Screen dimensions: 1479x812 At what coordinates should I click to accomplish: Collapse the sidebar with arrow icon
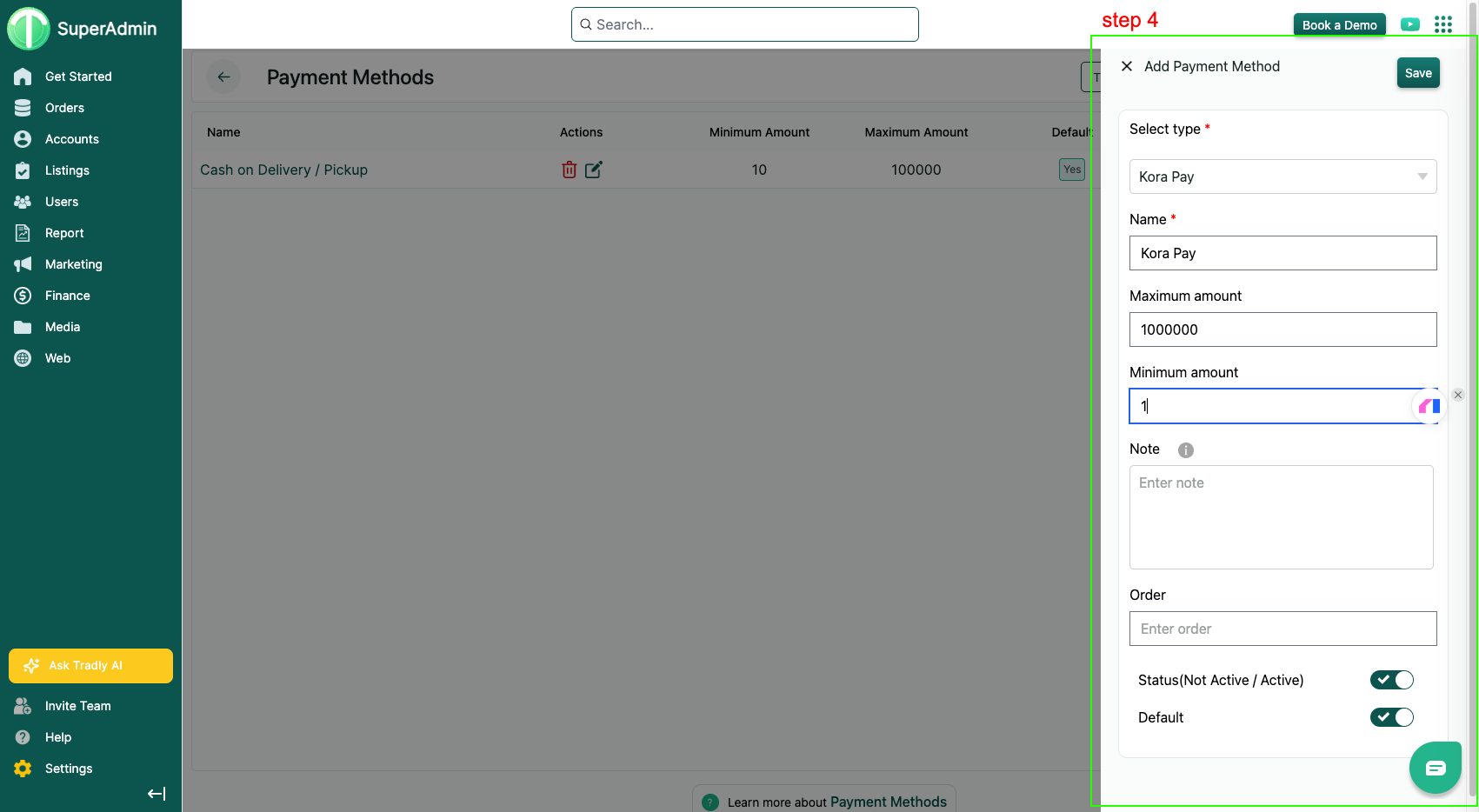coord(157,793)
